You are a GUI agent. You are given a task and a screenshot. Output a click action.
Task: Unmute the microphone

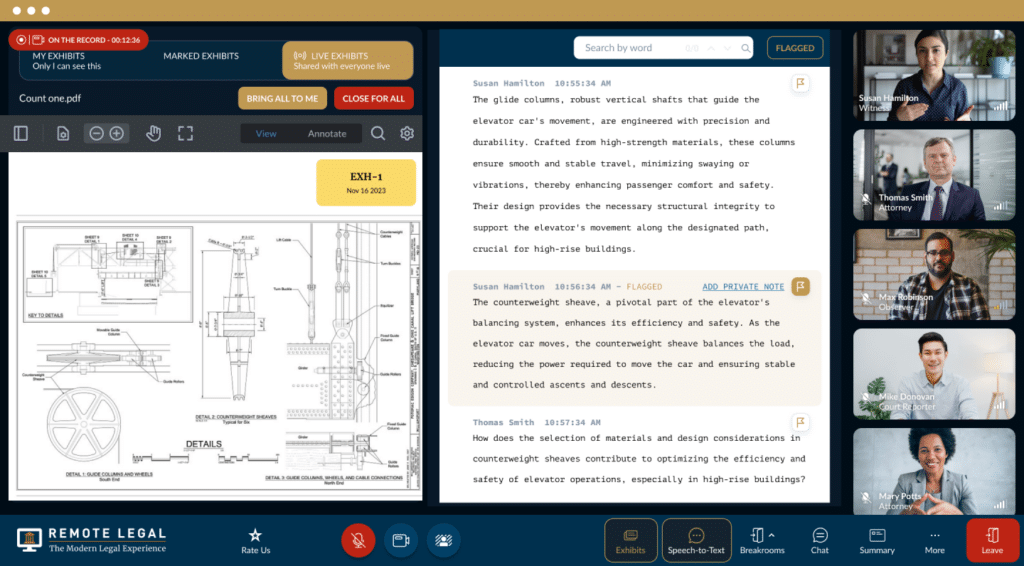click(358, 540)
